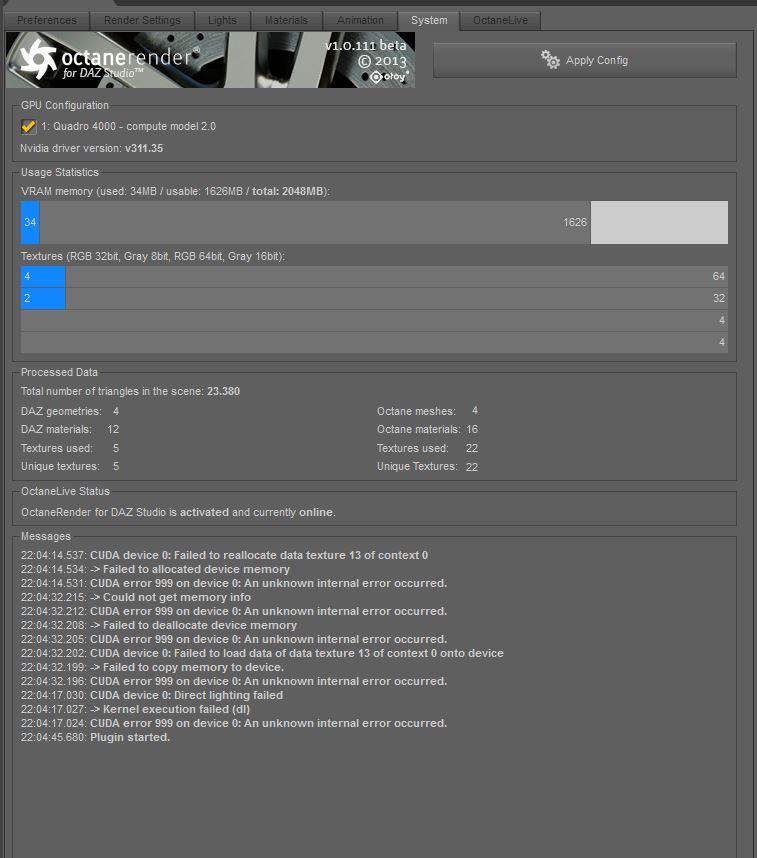Open the Preferences tab
This screenshot has width=757, height=858.
(x=47, y=20)
